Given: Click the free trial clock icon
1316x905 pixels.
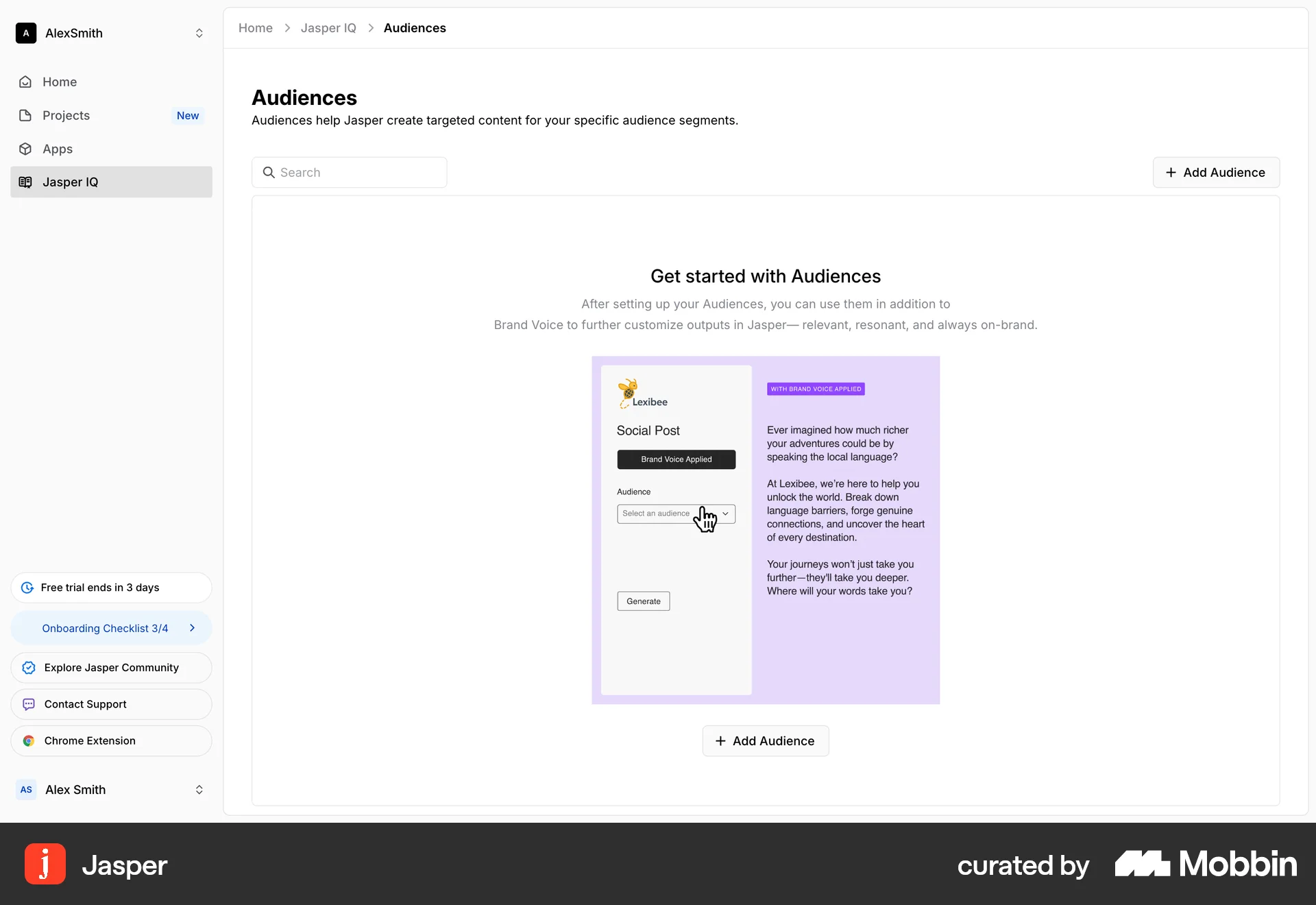Looking at the screenshot, I should (27, 588).
